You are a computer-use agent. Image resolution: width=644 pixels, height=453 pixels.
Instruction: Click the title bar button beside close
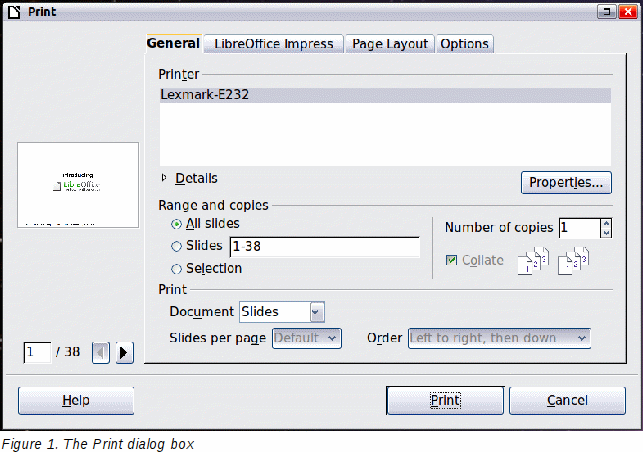tap(606, 11)
